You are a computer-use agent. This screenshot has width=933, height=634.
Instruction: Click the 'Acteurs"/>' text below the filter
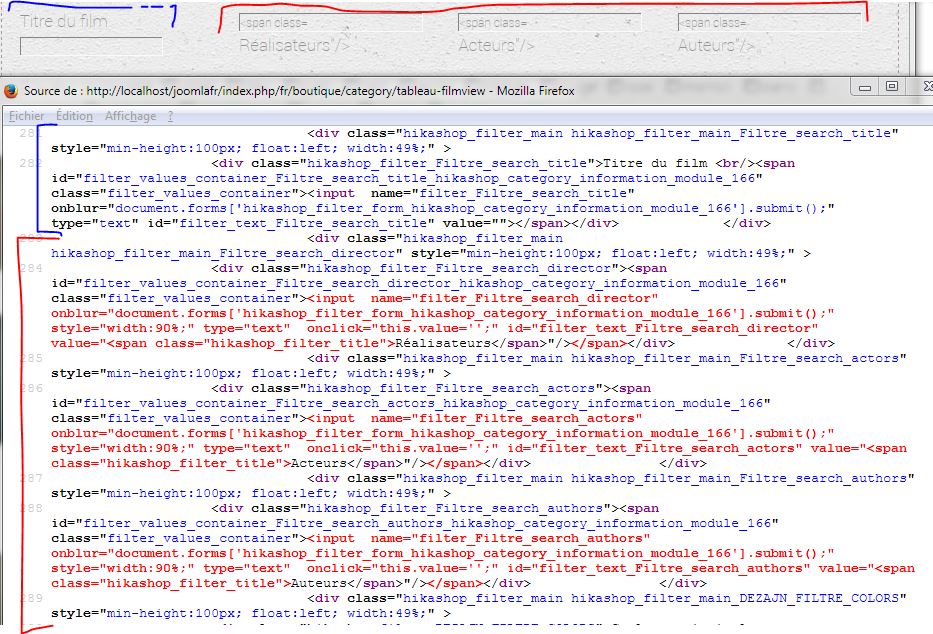(x=496, y=45)
